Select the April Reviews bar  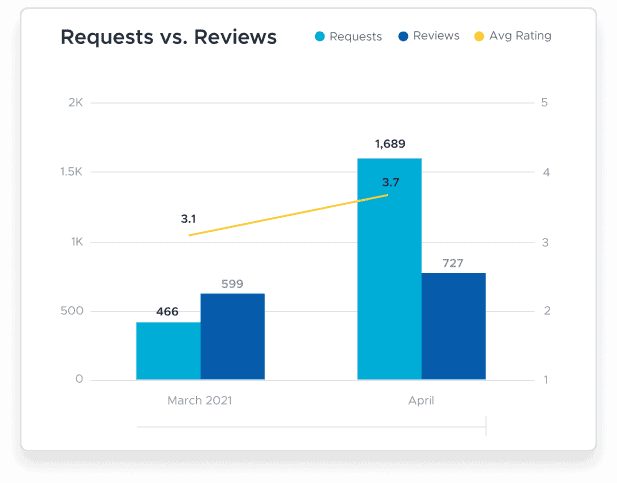point(453,326)
